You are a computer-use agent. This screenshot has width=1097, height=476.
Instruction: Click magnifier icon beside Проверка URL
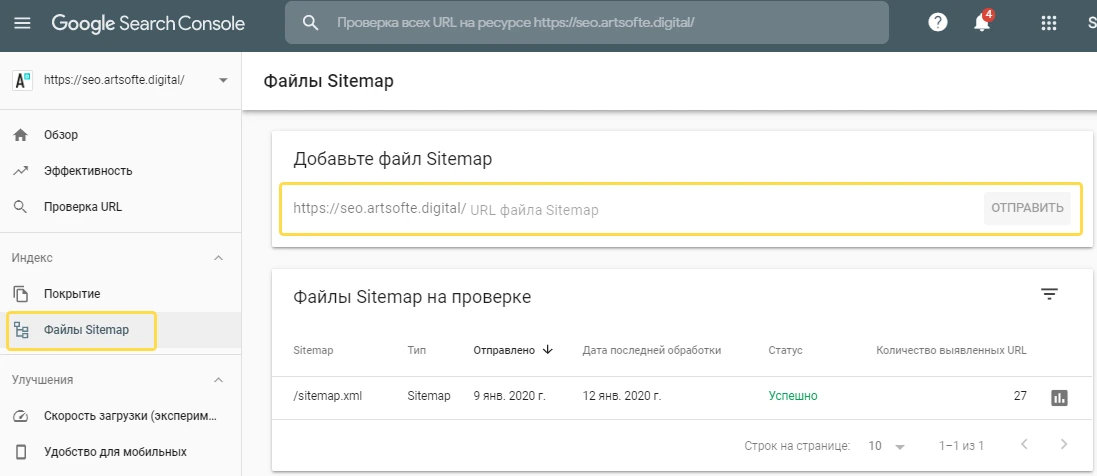point(21,207)
